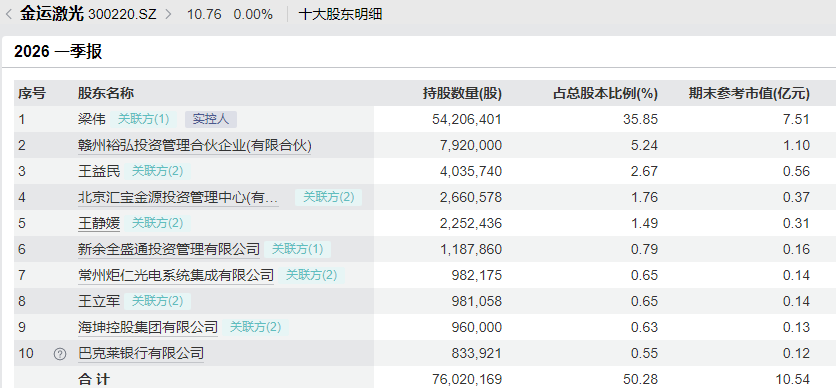Click share count 2,252,436

[x=472, y=223]
